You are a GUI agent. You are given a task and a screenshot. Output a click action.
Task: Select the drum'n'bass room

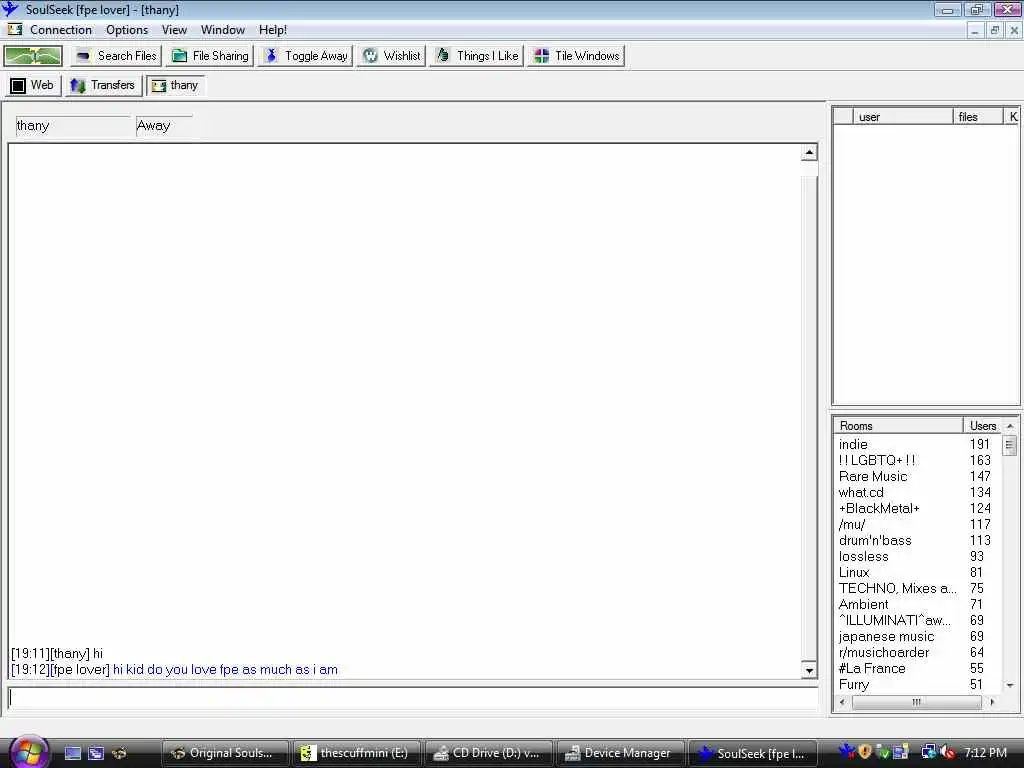pos(917,541)
